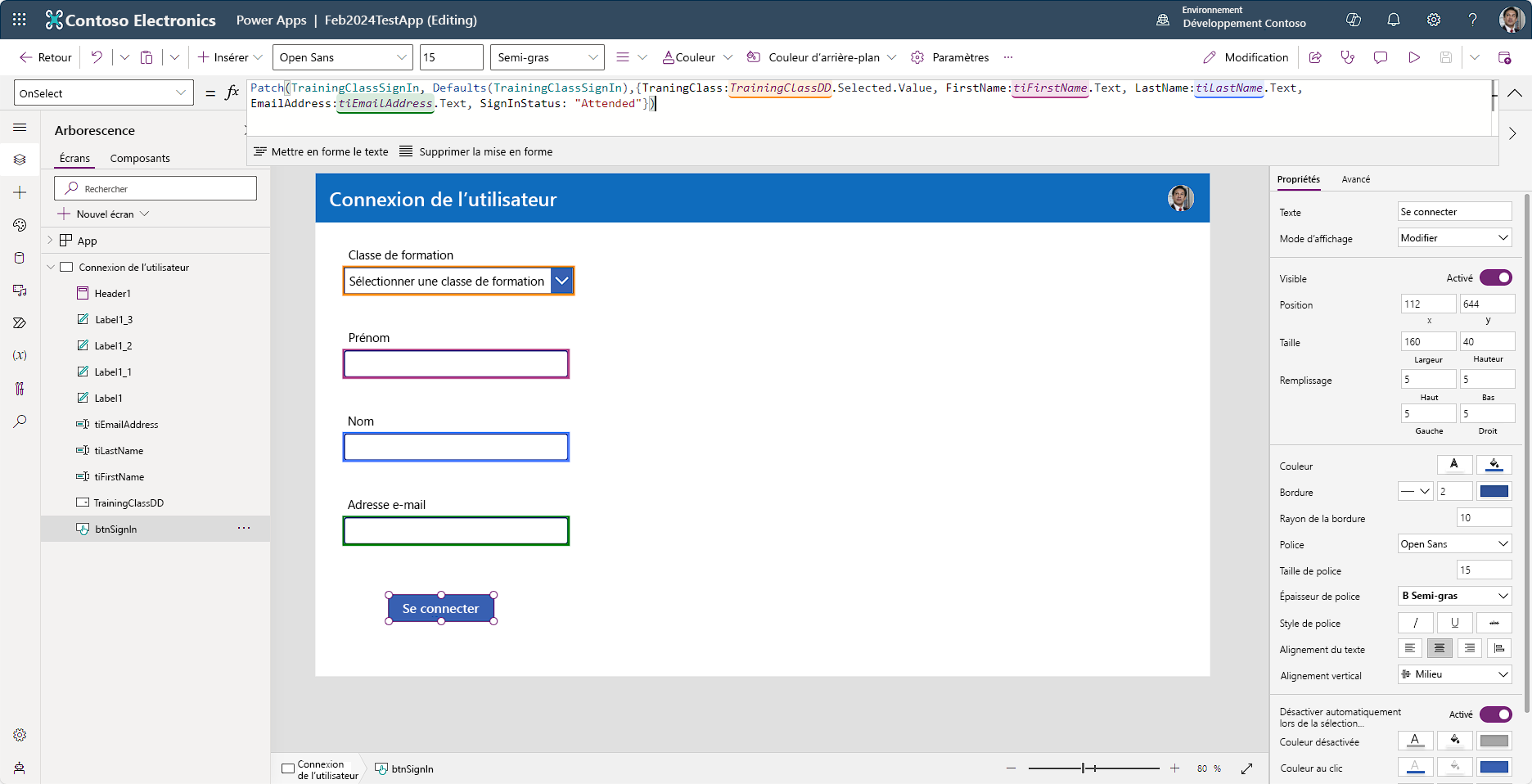Open the Tree view panel icon
This screenshot has height=784, width=1532.
tap(20, 160)
